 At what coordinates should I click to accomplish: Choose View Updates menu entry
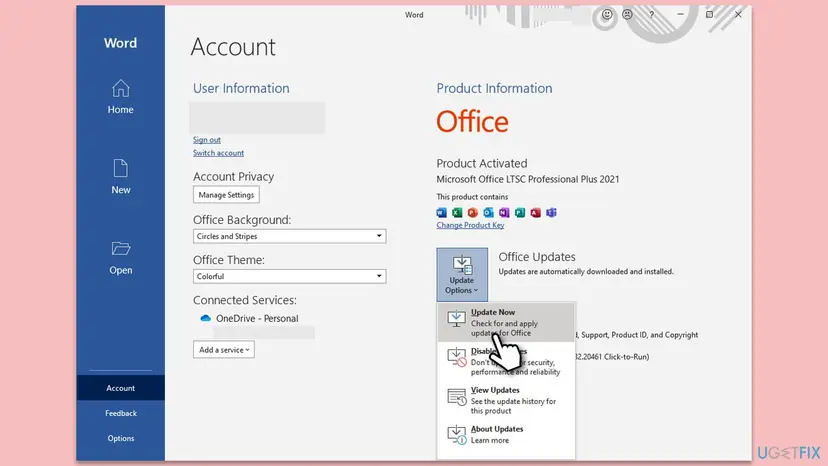(506, 400)
